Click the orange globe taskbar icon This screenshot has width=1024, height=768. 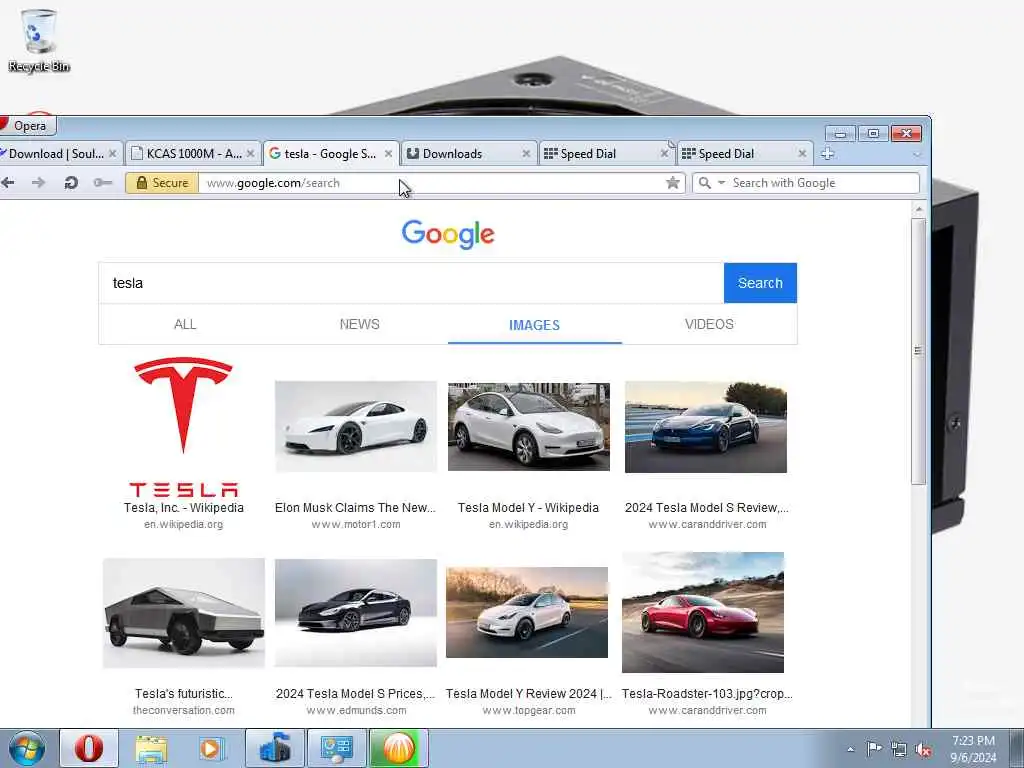pyautogui.click(x=399, y=748)
